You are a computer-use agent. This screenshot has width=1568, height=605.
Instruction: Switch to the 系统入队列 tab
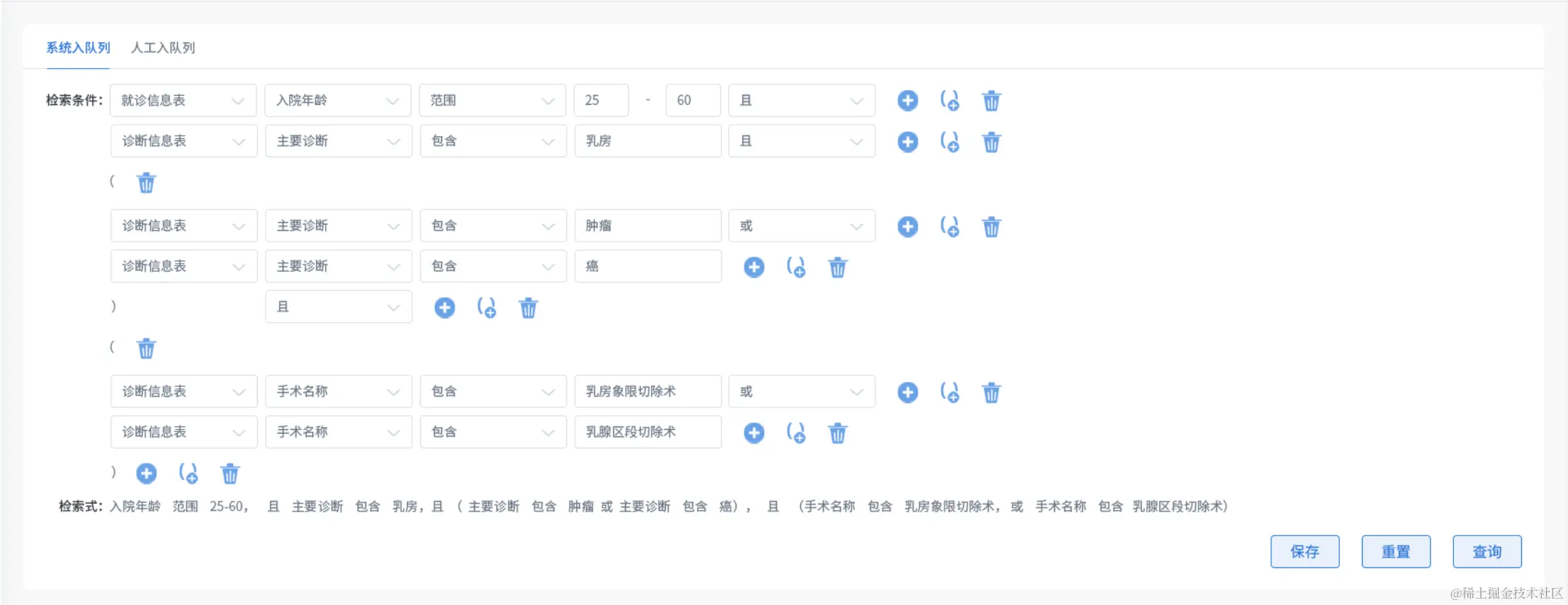78,47
